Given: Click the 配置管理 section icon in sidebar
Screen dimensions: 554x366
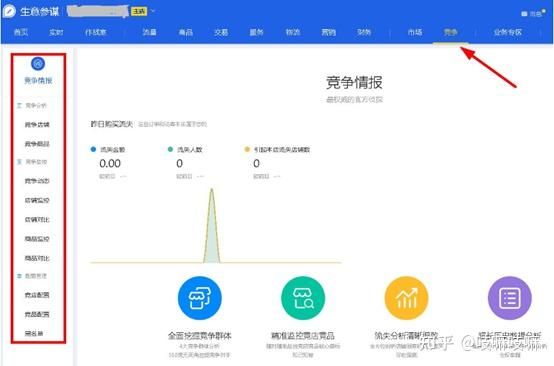Looking at the screenshot, I should (19, 276).
